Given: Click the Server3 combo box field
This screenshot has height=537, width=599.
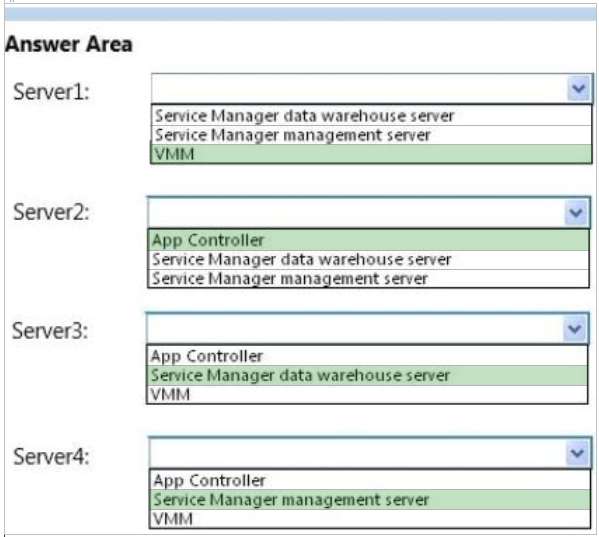Looking at the screenshot, I should click(x=367, y=328).
